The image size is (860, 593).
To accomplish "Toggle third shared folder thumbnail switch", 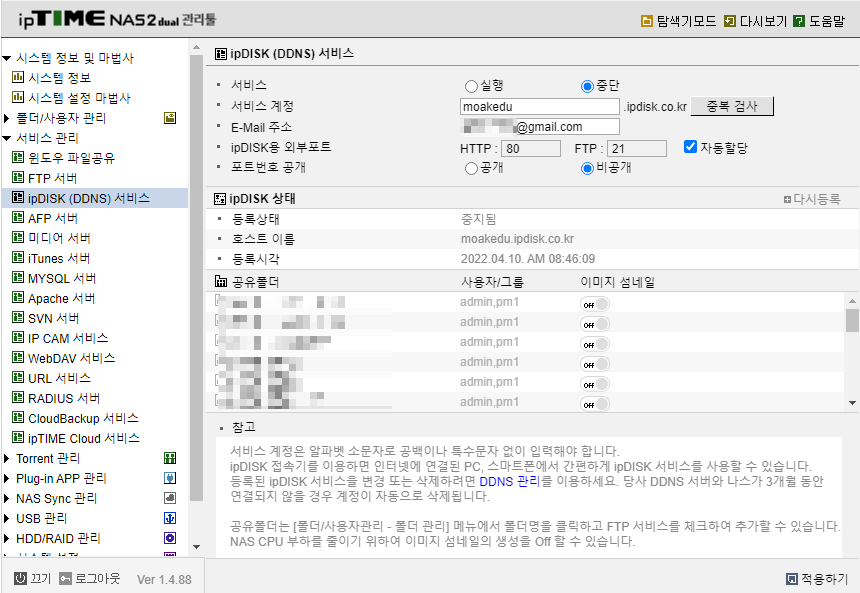I will tap(595, 344).
